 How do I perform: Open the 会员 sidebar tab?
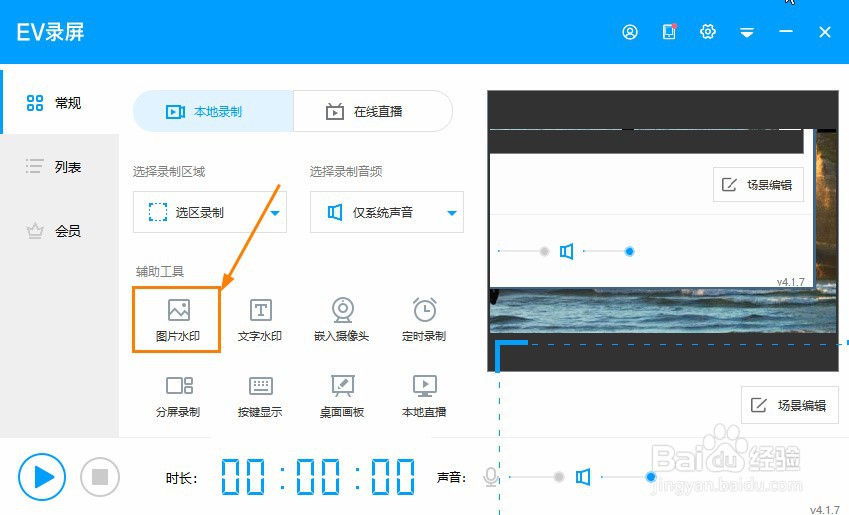[60, 231]
